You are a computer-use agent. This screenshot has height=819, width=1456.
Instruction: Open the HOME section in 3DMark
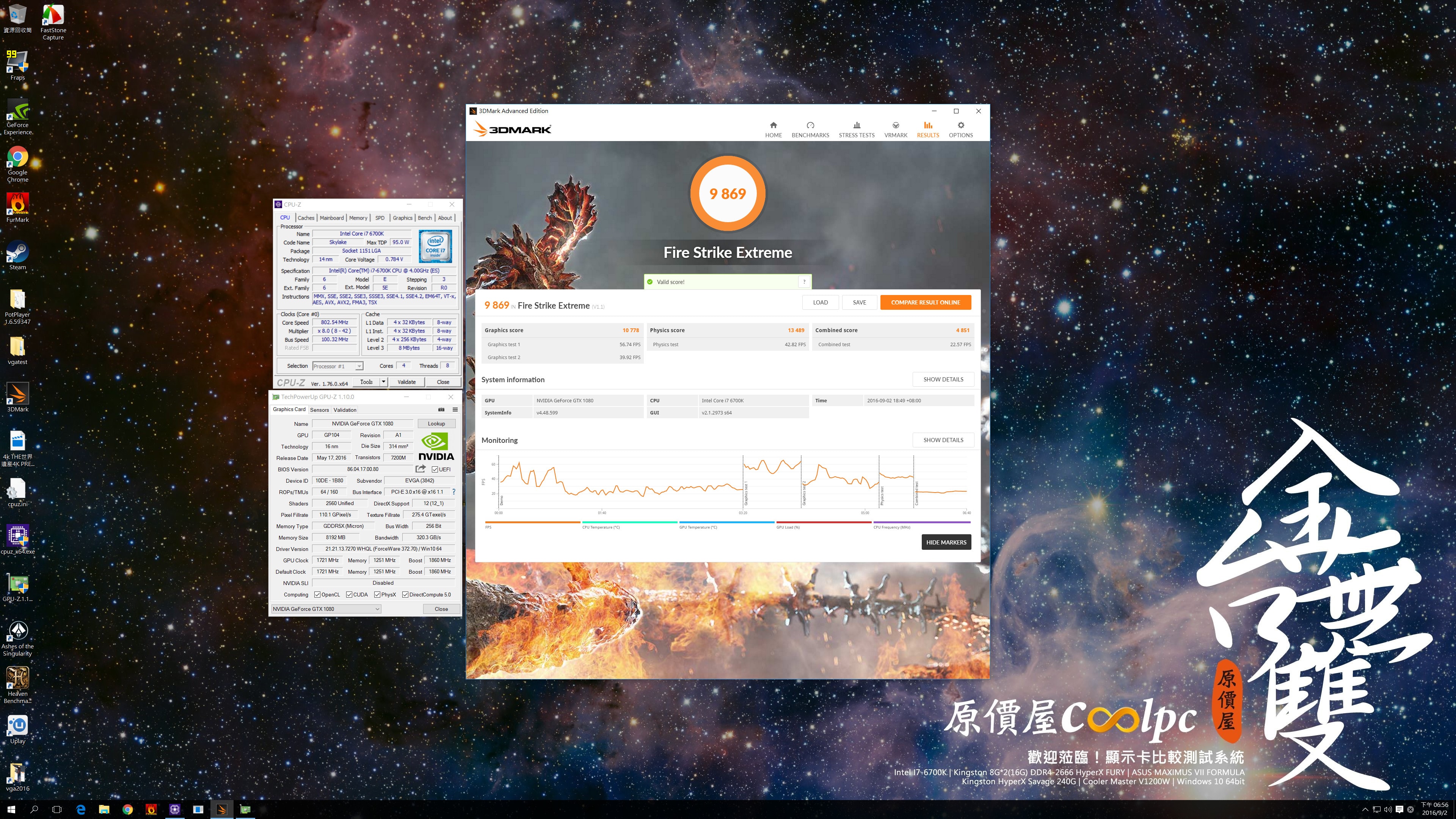tap(773, 129)
